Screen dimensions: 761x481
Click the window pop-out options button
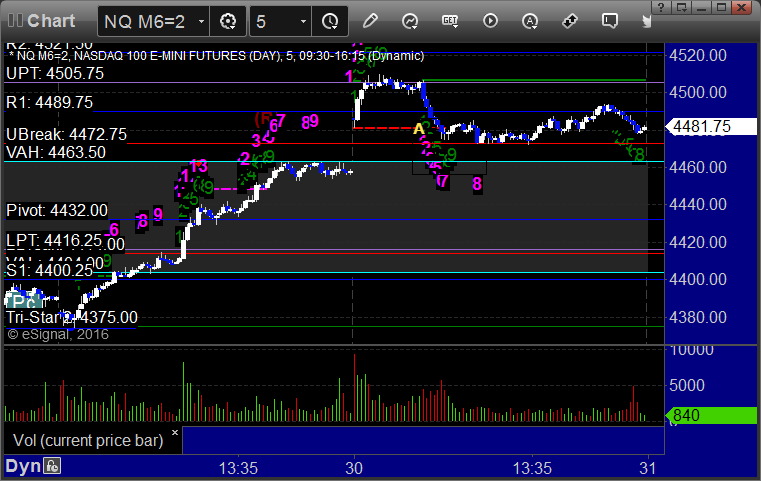[x=681, y=7]
